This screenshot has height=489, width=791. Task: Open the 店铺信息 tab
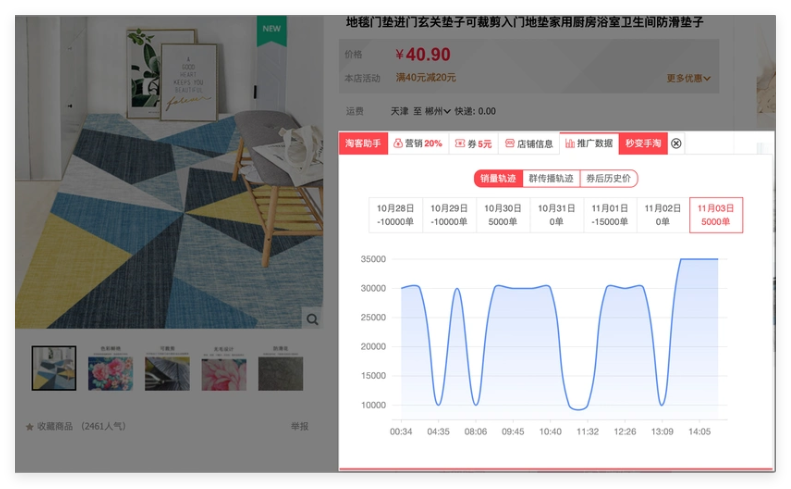pyautogui.click(x=529, y=143)
